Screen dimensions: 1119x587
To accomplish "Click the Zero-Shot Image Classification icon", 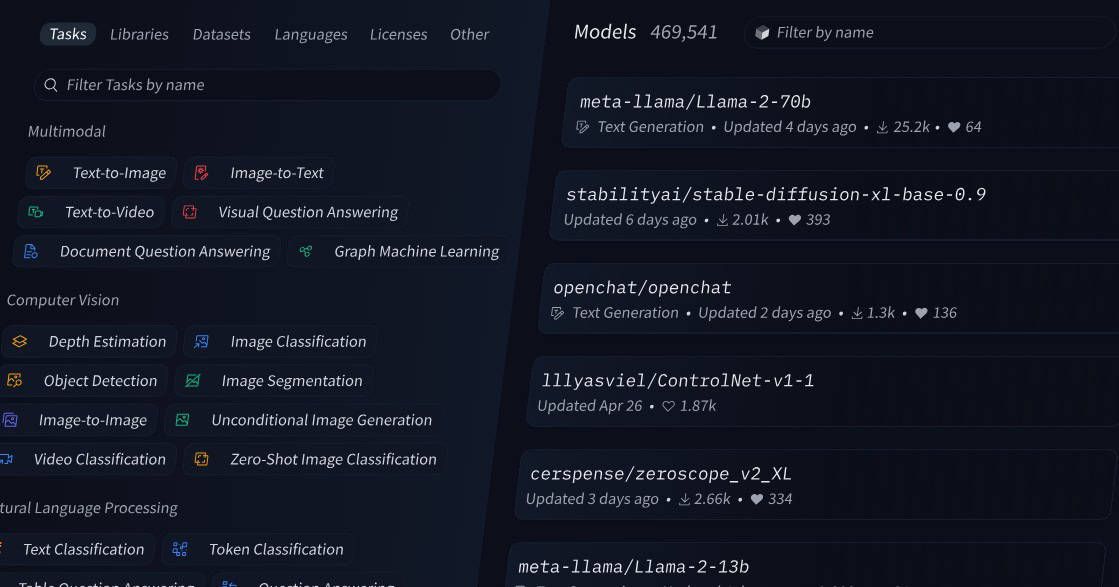I will (x=201, y=459).
